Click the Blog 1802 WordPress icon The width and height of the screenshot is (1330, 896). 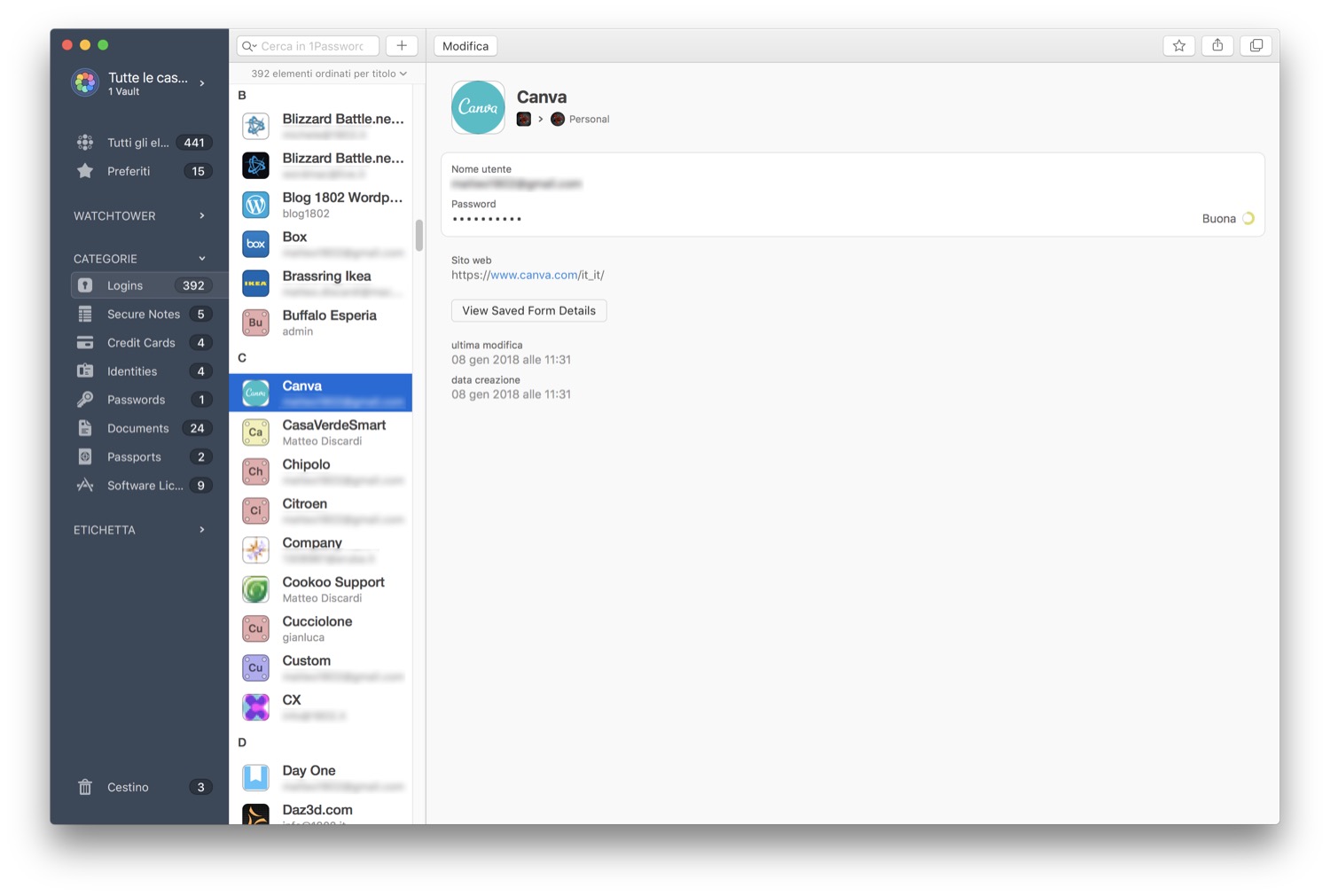click(x=256, y=205)
